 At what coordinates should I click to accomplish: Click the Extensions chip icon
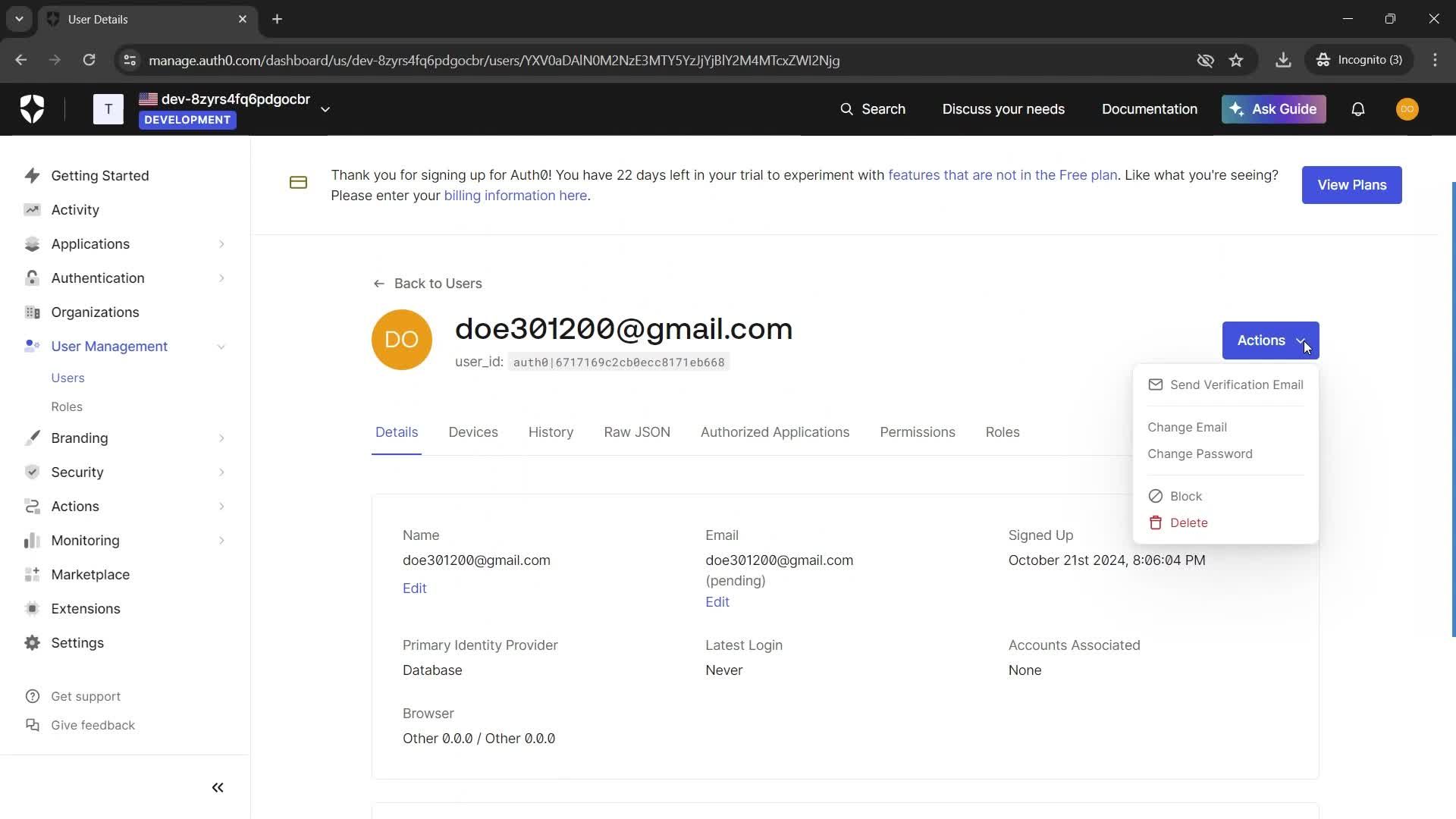pos(32,609)
